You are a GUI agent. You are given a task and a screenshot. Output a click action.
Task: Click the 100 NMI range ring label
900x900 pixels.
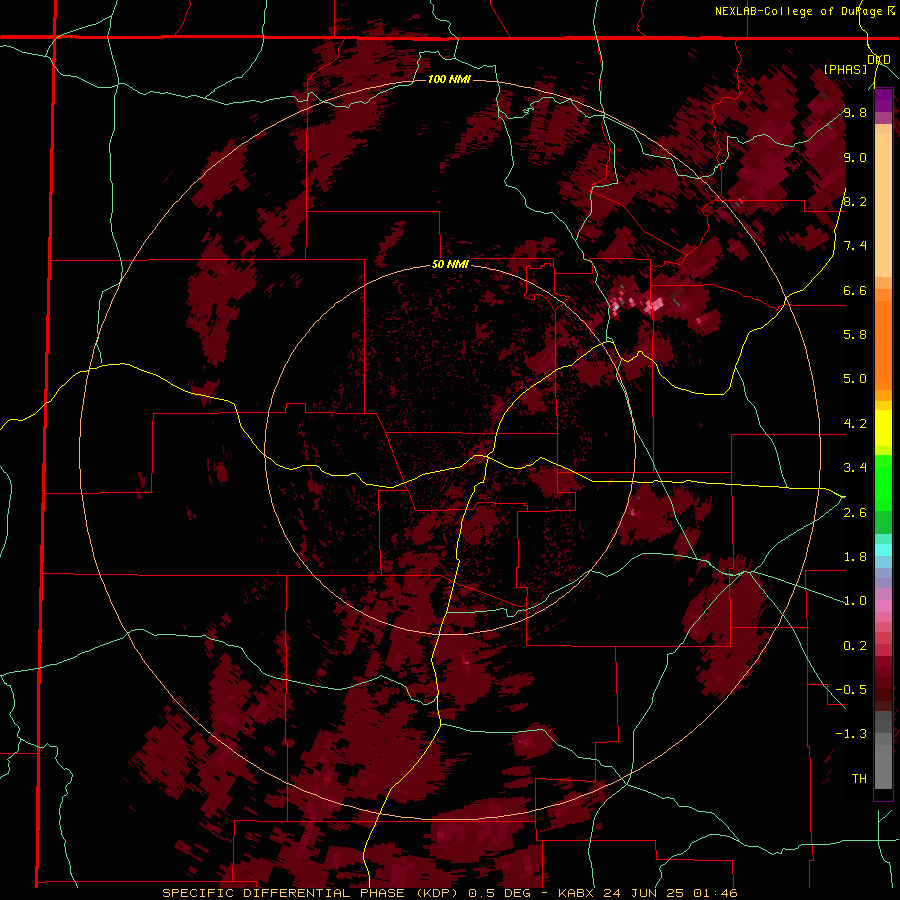click(449, 79)
